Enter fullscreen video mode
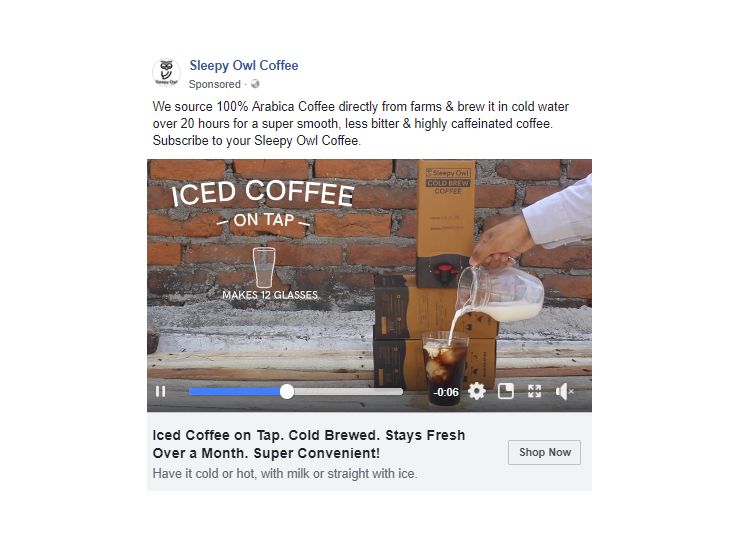 [x=534, y=391]
